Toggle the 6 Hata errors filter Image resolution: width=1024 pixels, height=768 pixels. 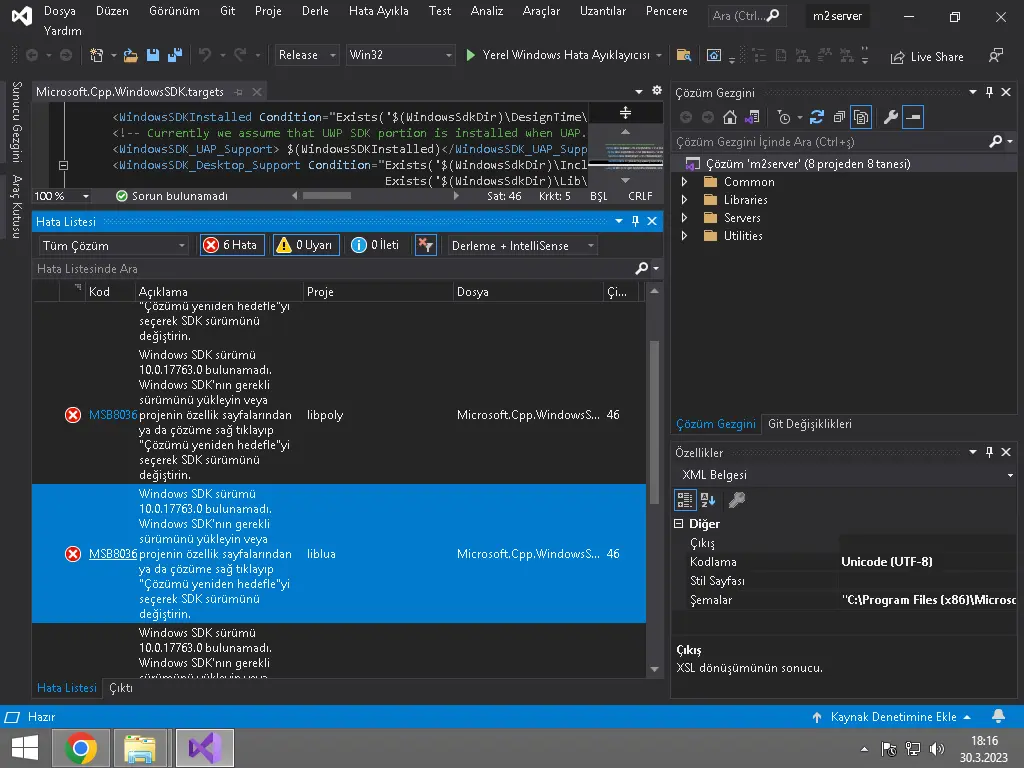(232, 245)
